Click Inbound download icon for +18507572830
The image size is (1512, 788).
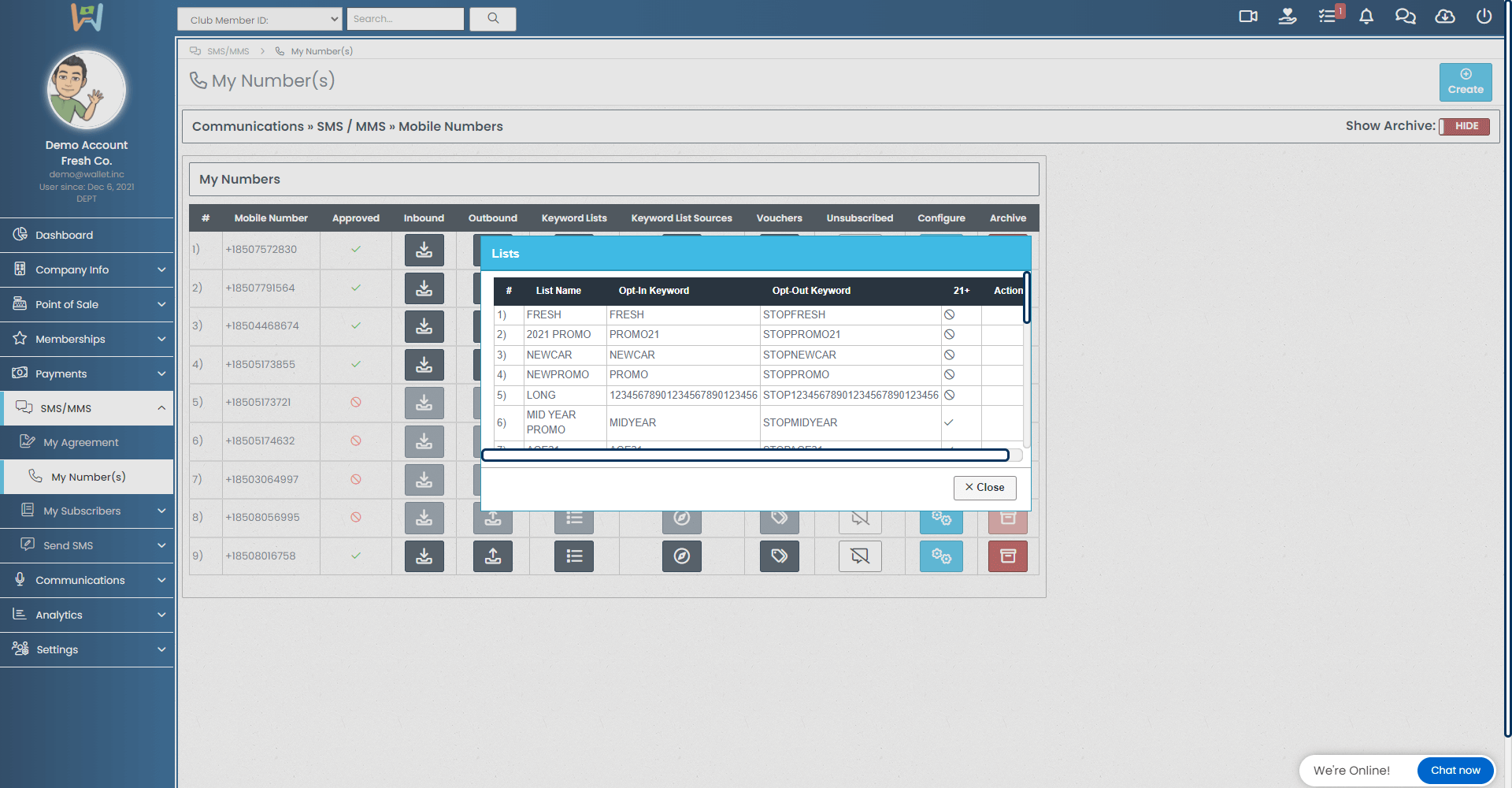coord(424,250)
